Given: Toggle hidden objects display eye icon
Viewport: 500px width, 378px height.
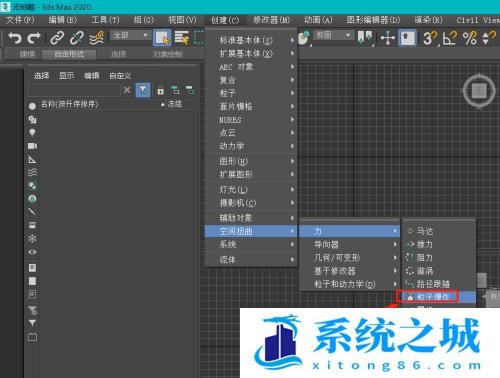Looking at the screenshot, I should (32, 252).
